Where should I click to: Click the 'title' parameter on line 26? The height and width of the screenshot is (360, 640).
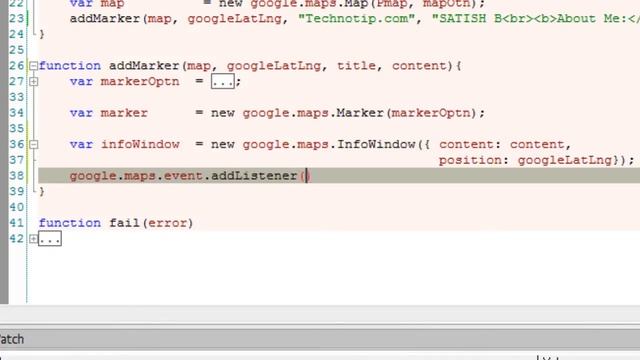click(356, 66)
